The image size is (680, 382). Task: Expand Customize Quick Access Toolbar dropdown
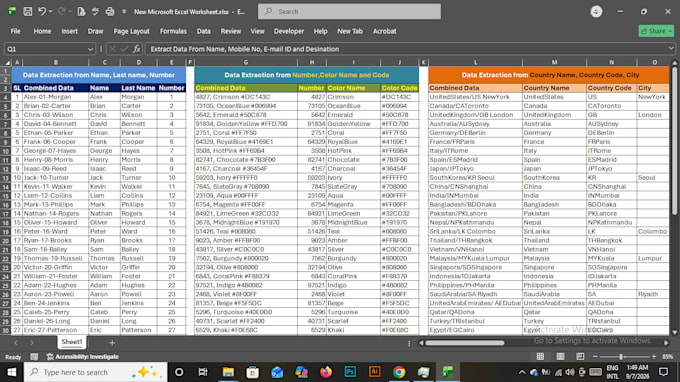pyautogui.click(x=124, y=12)
